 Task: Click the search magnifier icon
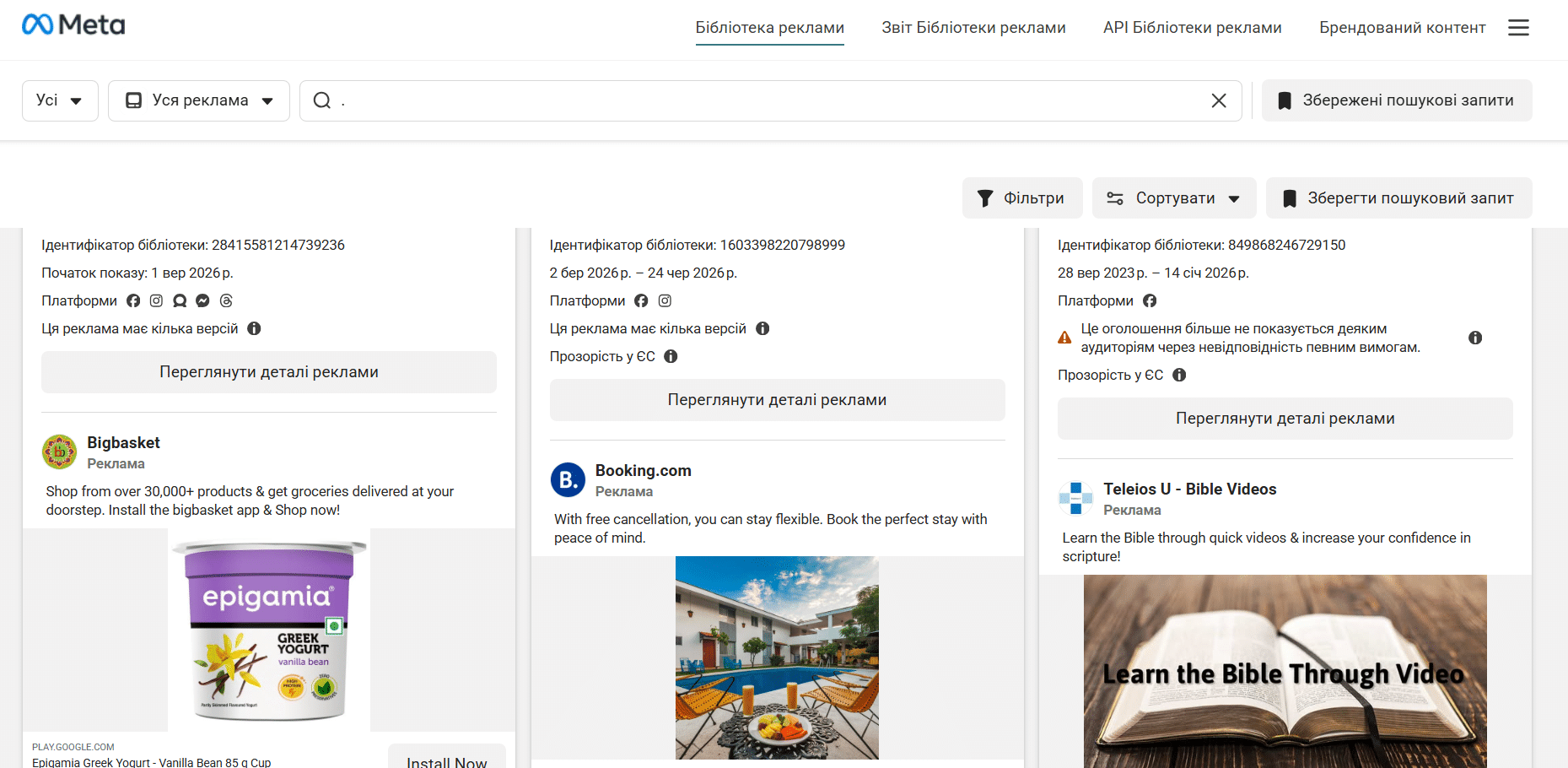pos(322,101)
